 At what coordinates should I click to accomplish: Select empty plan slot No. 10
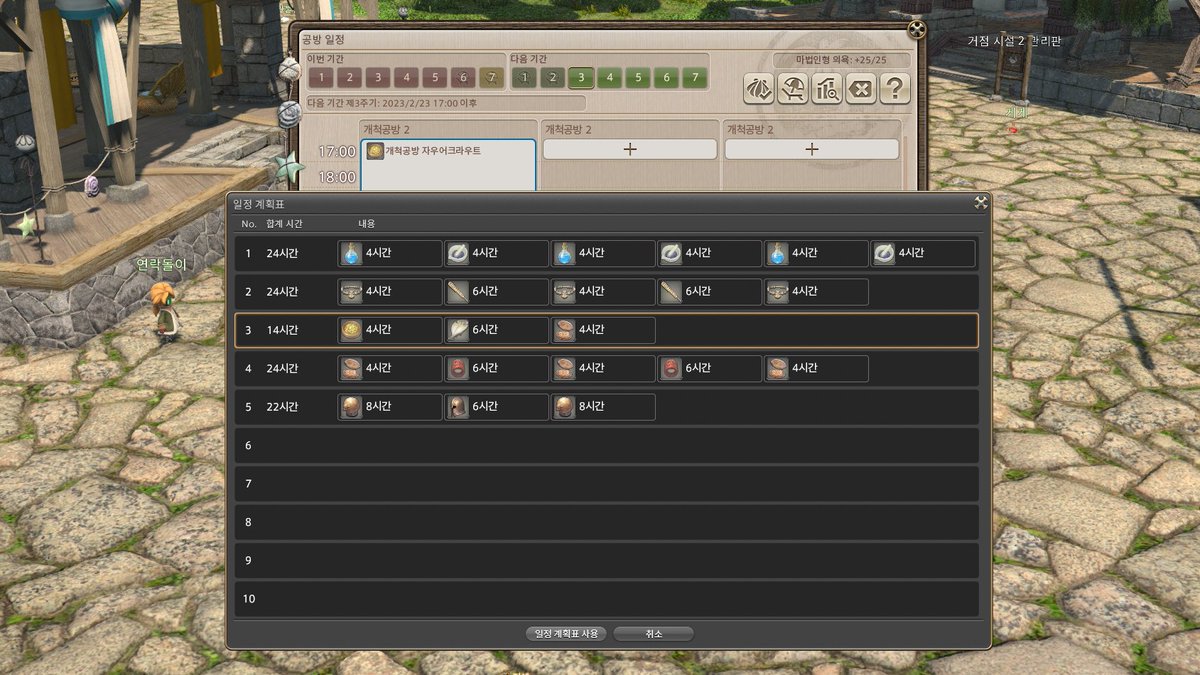pyautogui.click(x=606, y=599)
